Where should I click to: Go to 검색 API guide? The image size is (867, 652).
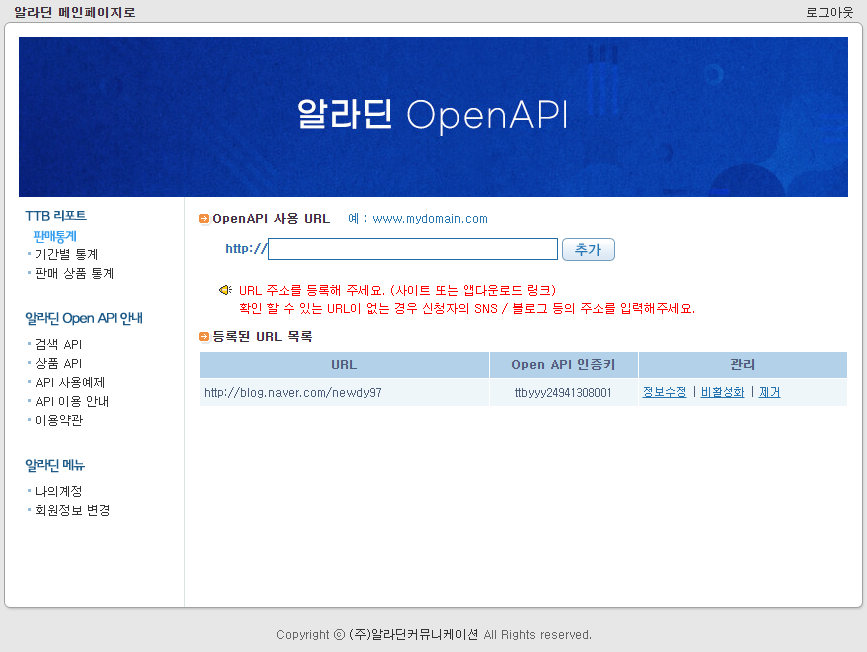click(59, 345)
